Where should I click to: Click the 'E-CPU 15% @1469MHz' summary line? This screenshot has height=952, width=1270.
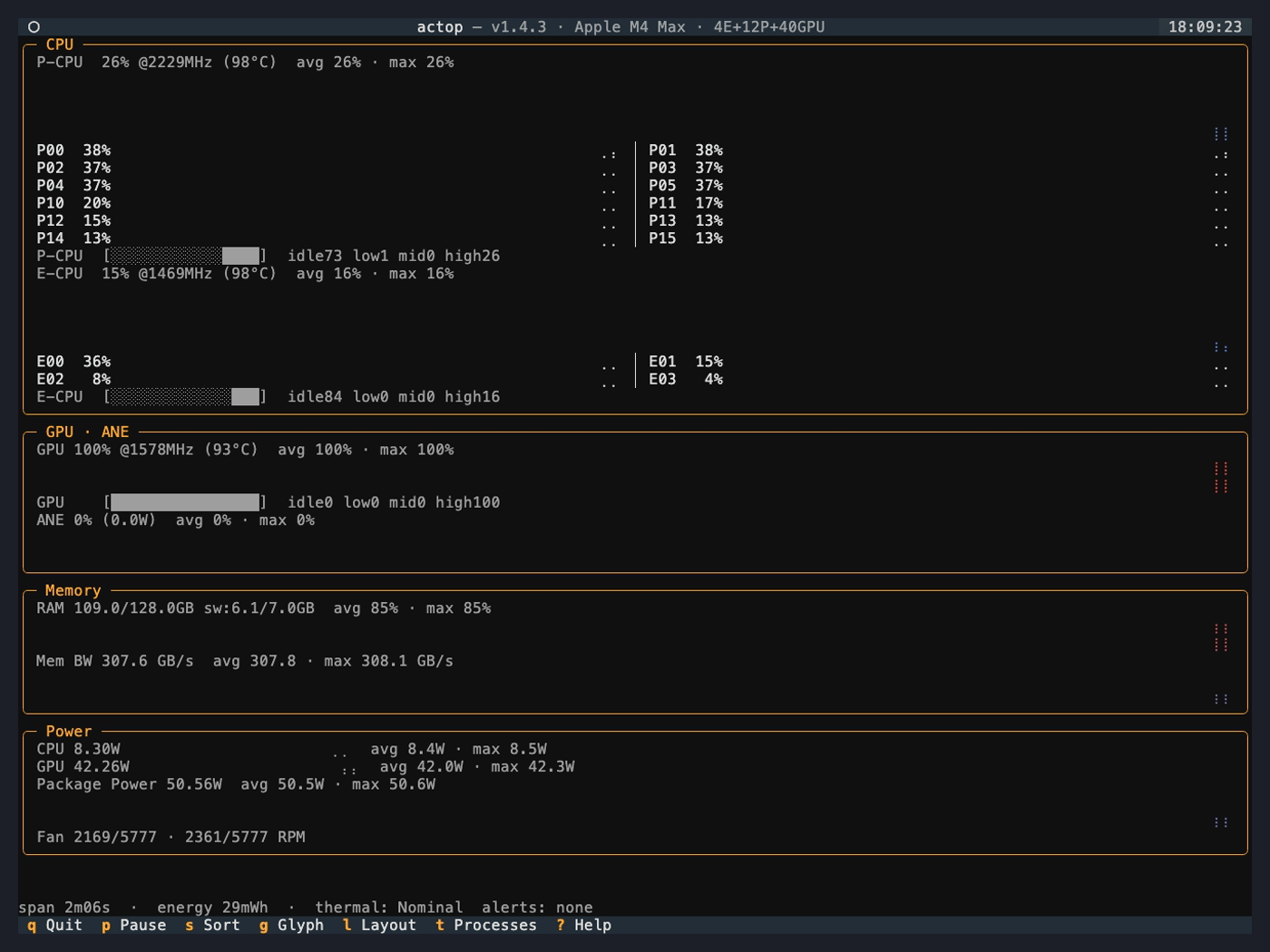(x=245, y=274)
